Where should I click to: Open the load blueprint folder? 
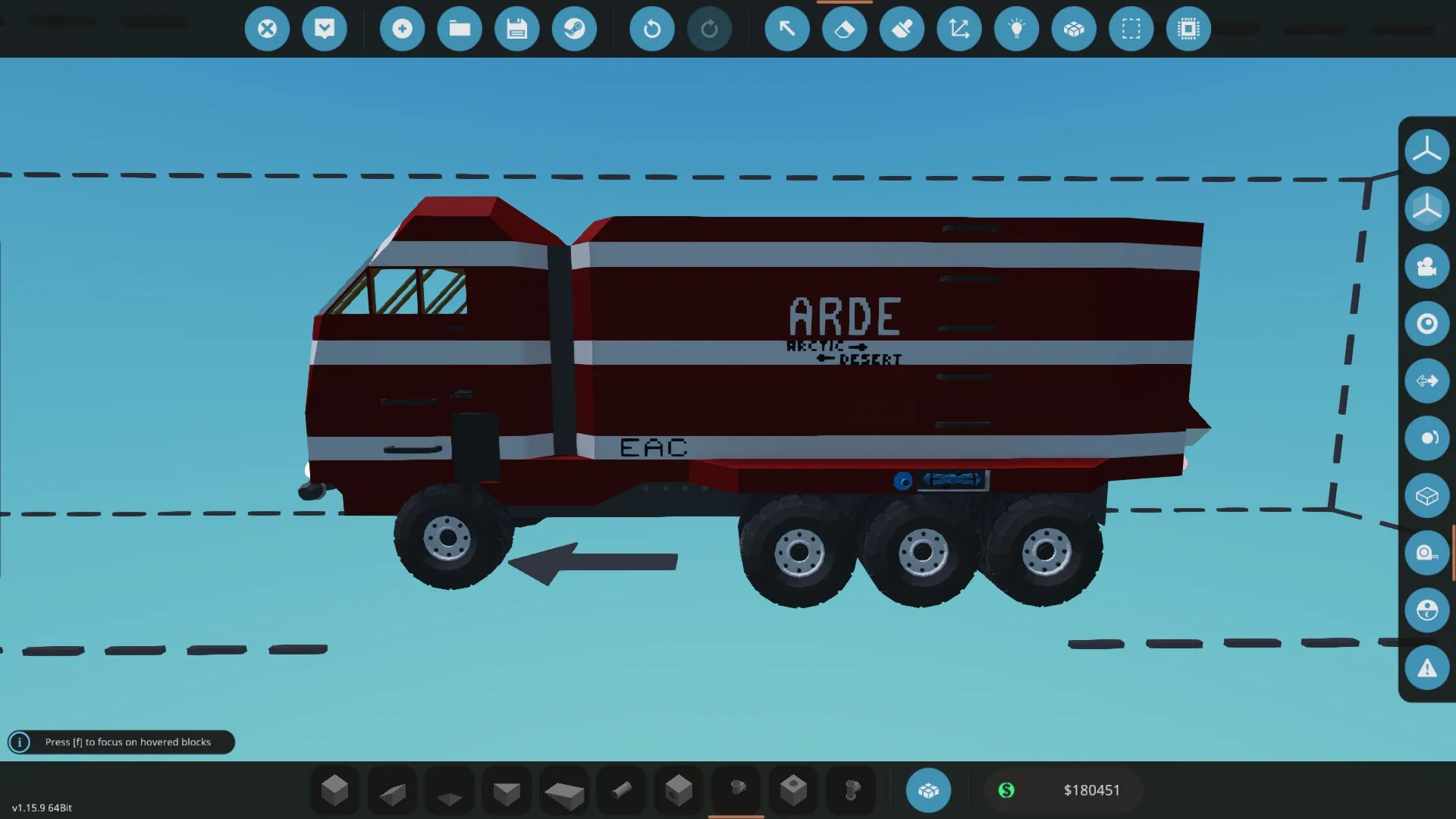(460, 29)
